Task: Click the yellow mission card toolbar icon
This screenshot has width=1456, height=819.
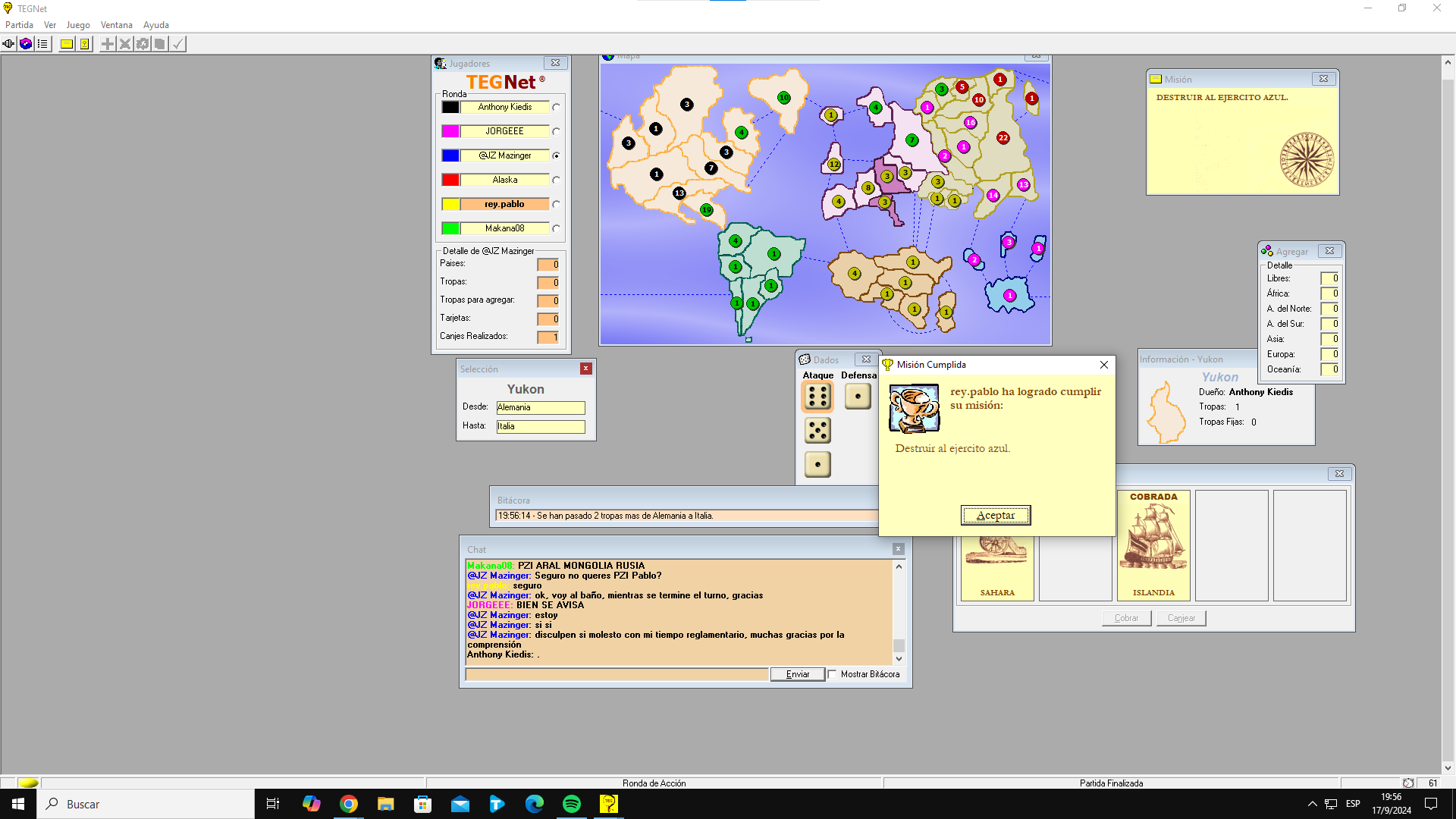Action: (x=67, y=44)
